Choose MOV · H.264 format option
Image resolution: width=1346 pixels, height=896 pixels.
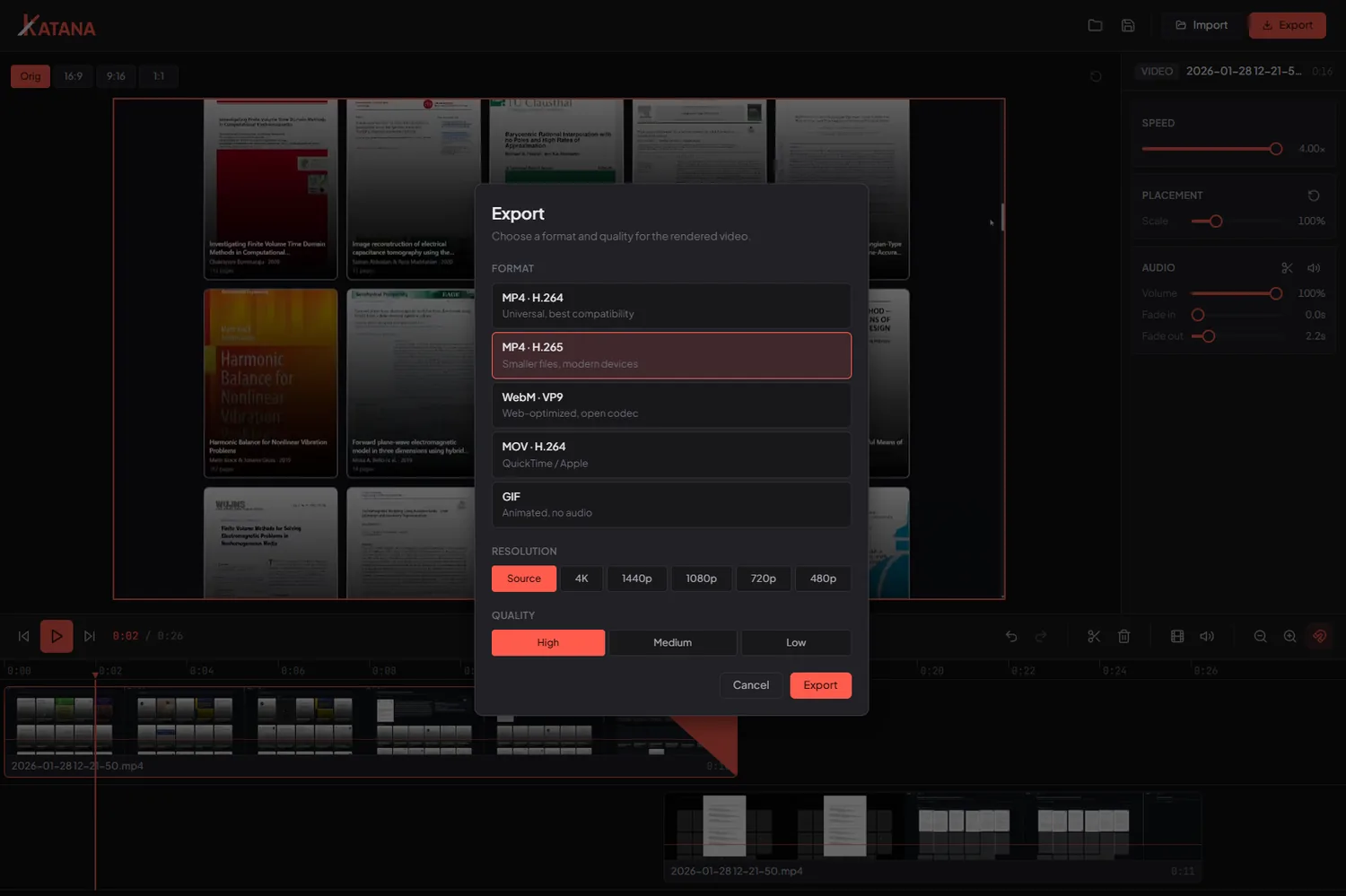(671, 455)
